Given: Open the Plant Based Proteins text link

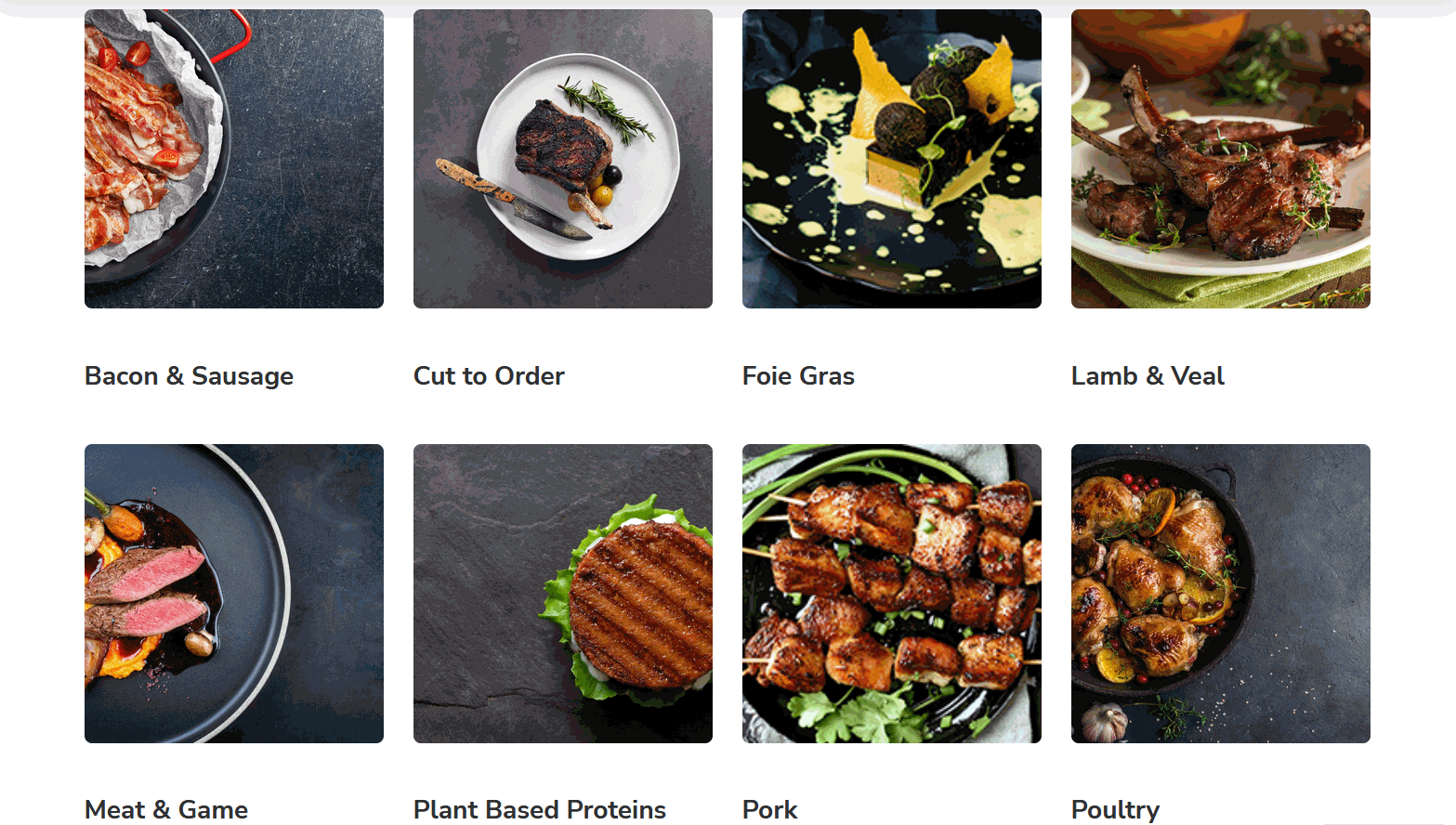Looking at the screenshot, I should [540, 810].
